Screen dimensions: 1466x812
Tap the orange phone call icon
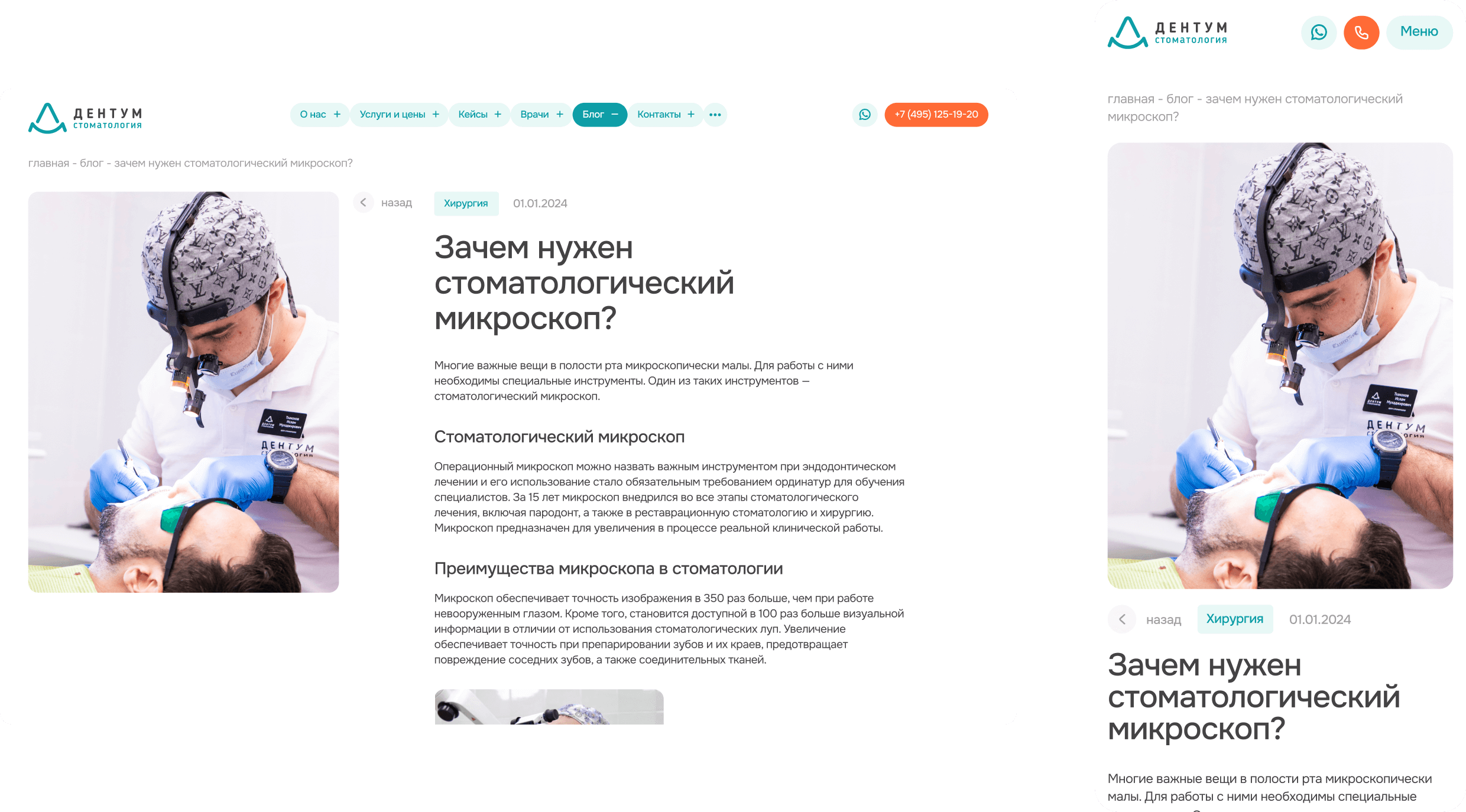[x=1361, y=33]
